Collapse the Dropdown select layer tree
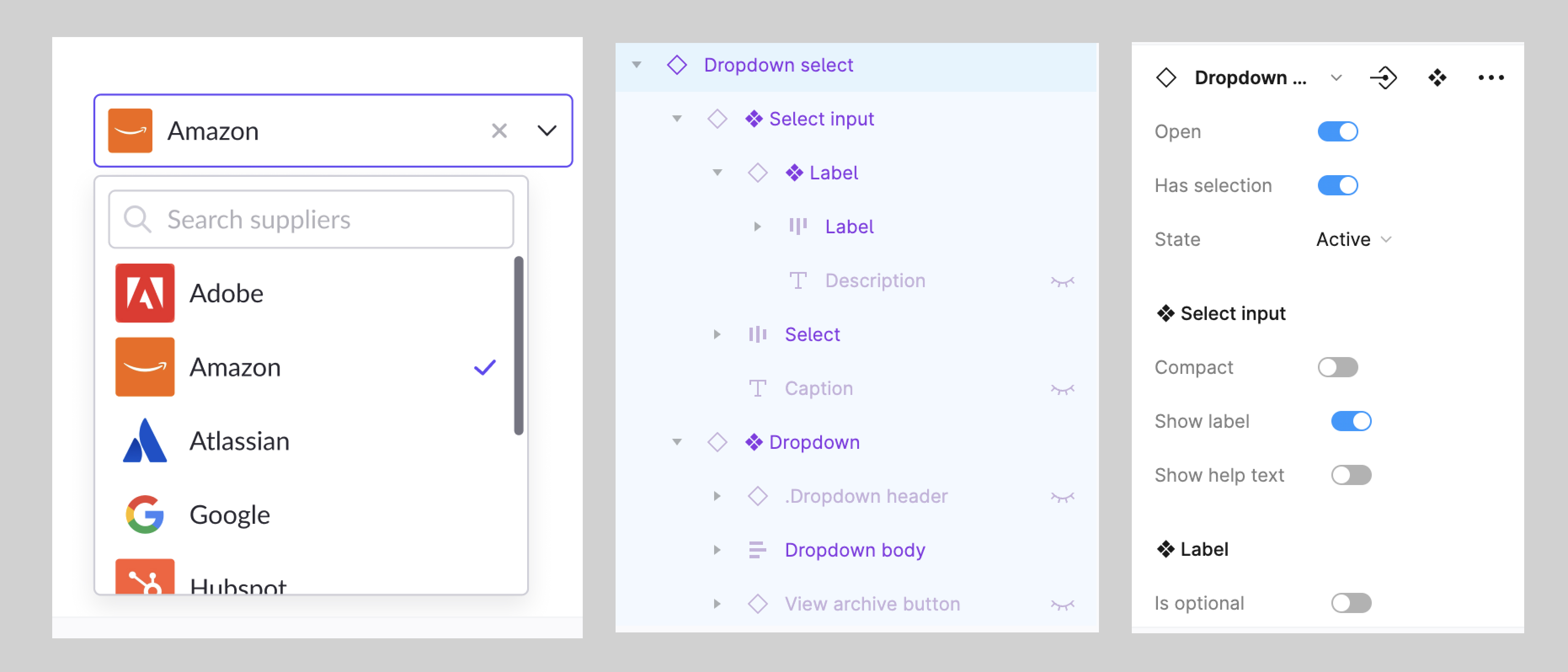 637,64
